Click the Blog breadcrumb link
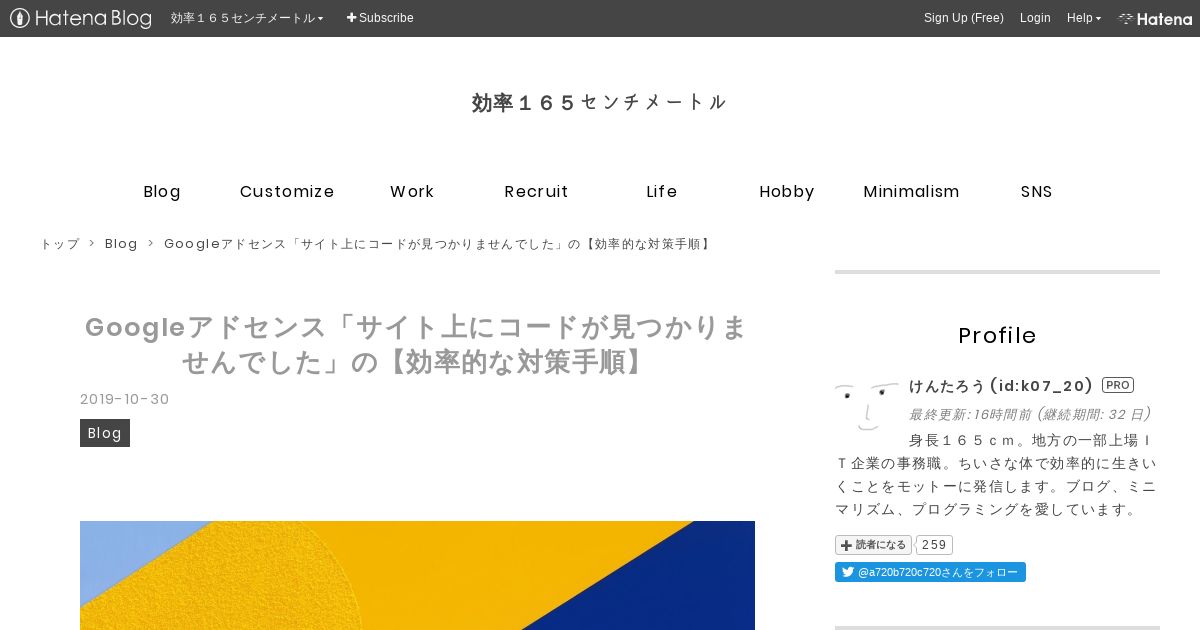The width and height of the screenshot is (1200, 630). point(121,244)
